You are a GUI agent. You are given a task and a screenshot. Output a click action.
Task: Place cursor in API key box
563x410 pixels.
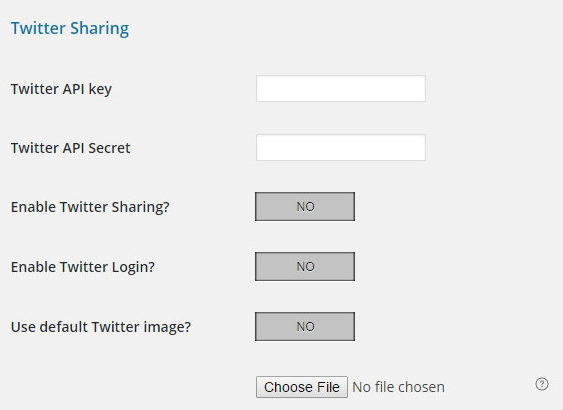click(x=341, y=89)
